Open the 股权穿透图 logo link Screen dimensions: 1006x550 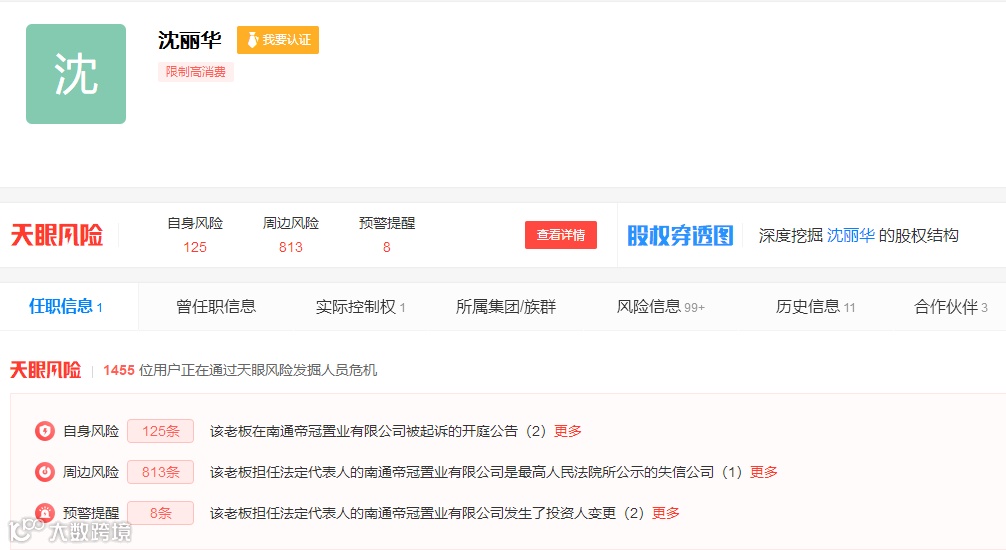[680, 236]
